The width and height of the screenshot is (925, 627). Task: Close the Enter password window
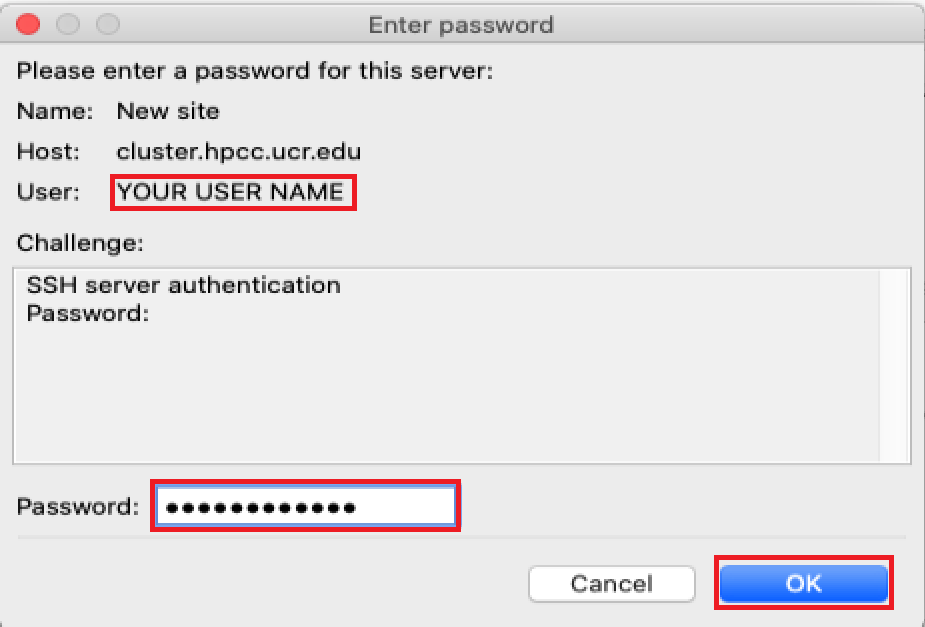click(x=29, y=24)
